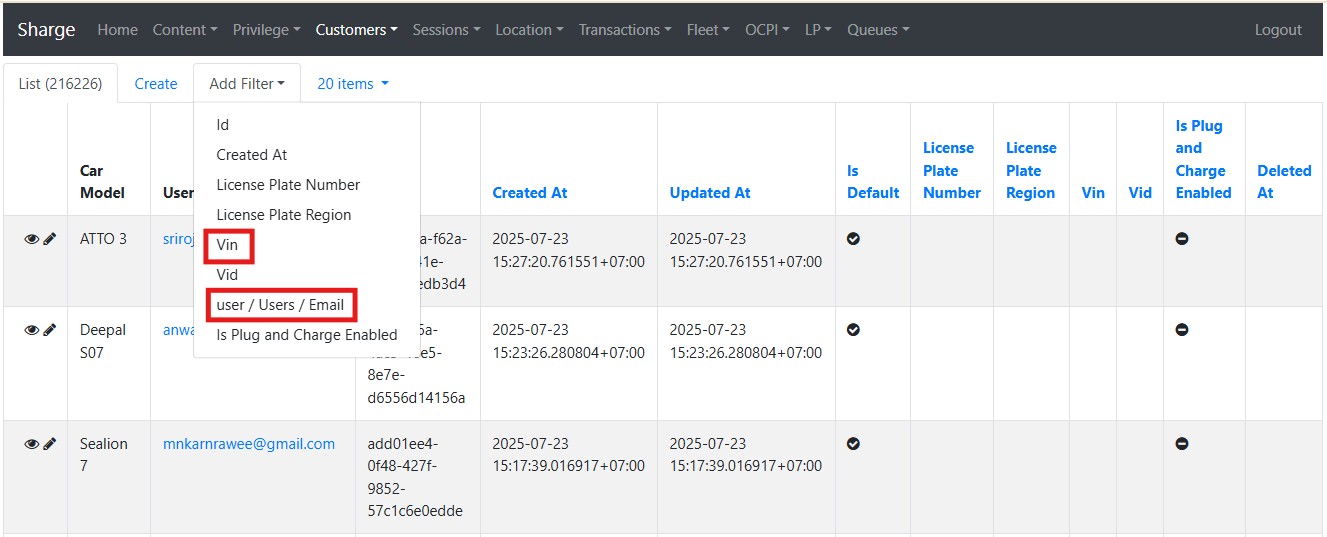1327x537 pixels.
Task: Toggle Is Default check for Sealion 7
Action: pyautogui.click(x=853, y=444)
